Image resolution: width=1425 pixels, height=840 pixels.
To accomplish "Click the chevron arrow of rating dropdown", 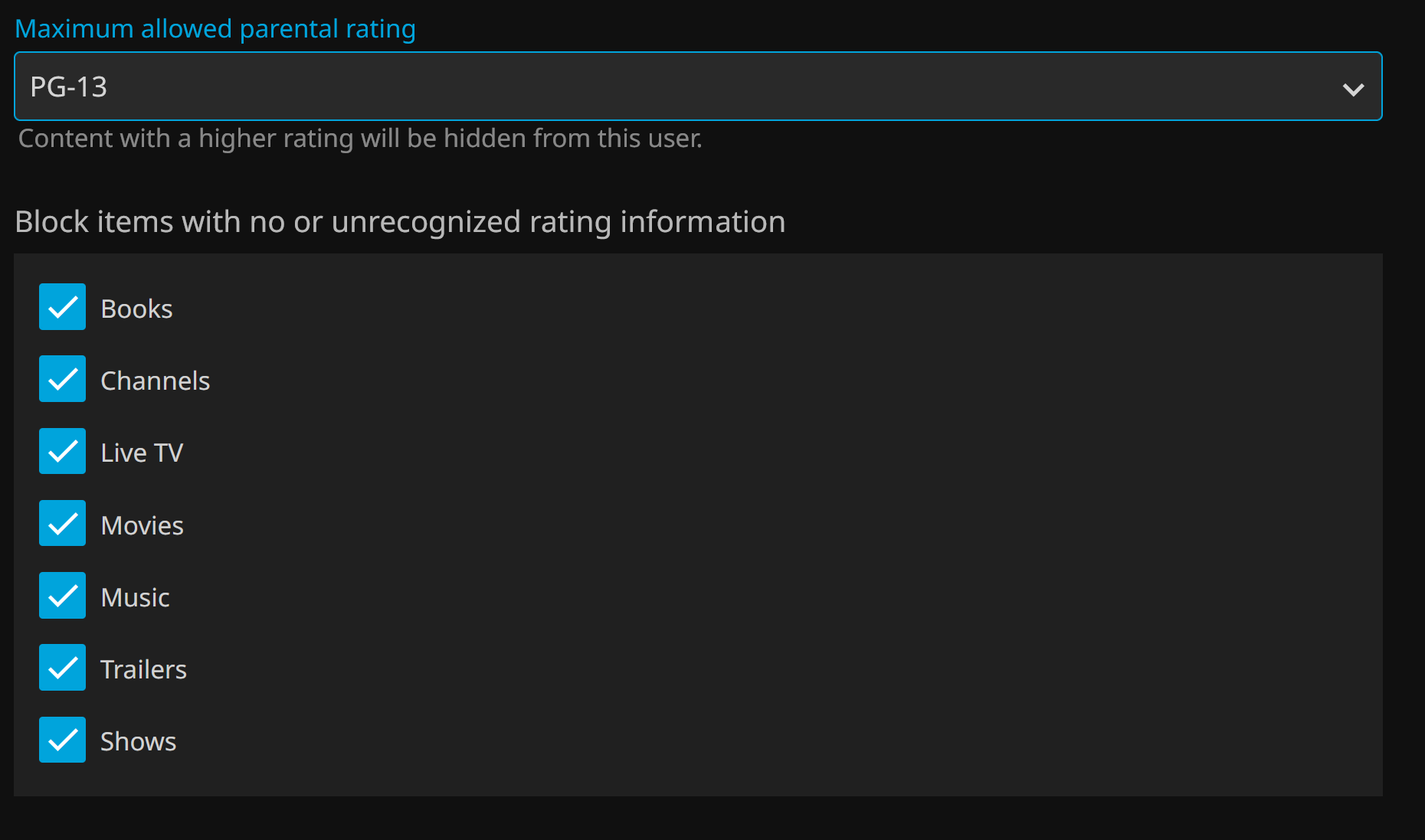I will click(1353, 89).
